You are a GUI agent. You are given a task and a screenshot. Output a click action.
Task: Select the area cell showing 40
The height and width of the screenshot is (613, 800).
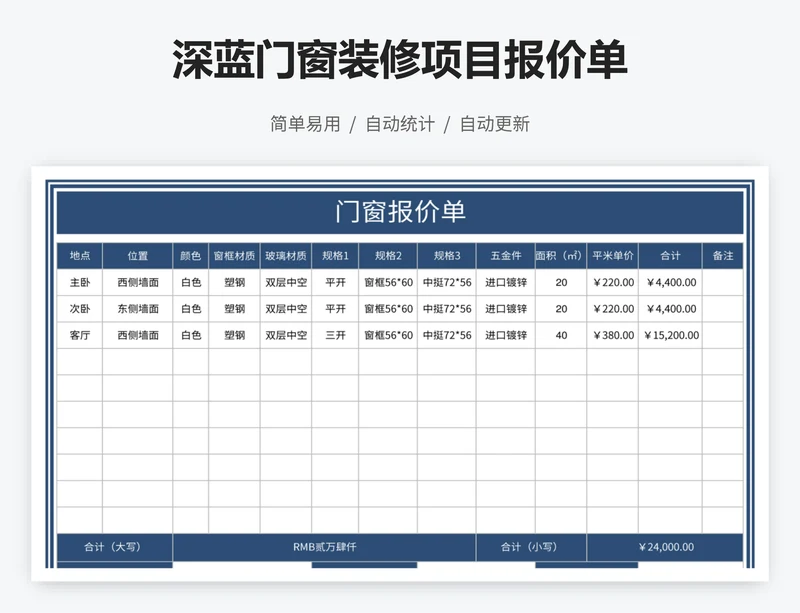(x=561, y=335)
